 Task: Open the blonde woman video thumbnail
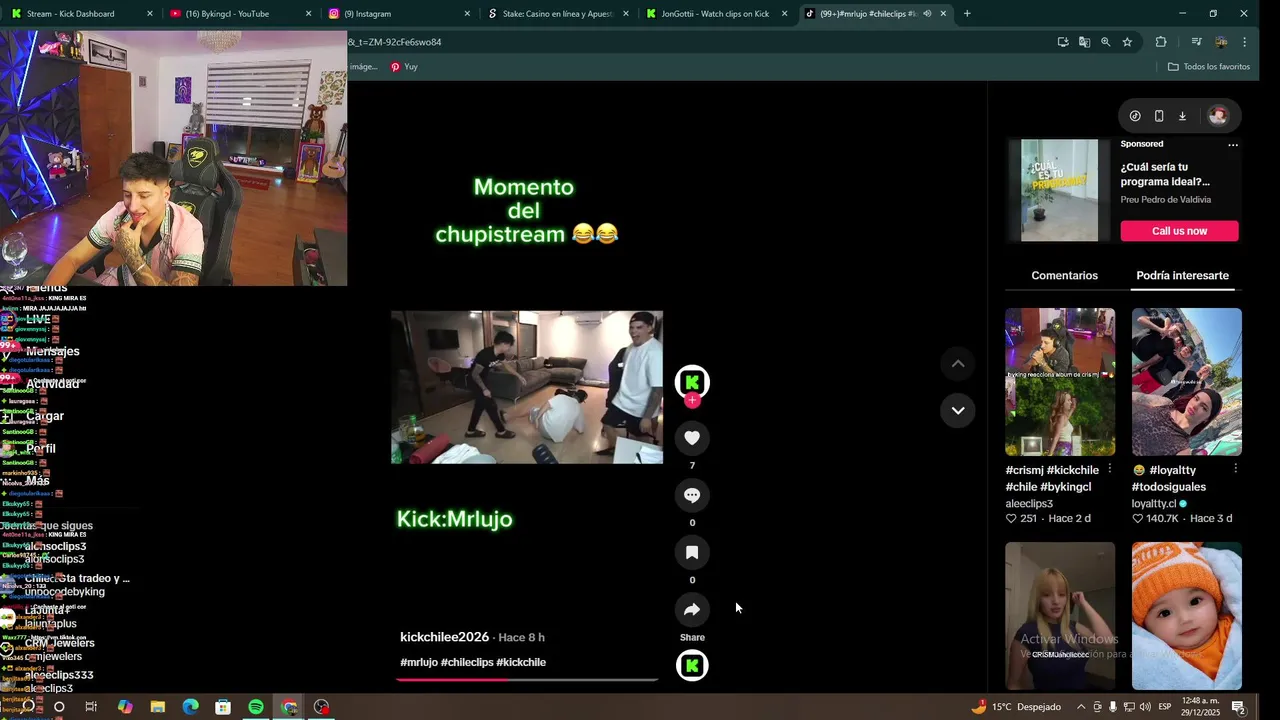coord(1060,616)
